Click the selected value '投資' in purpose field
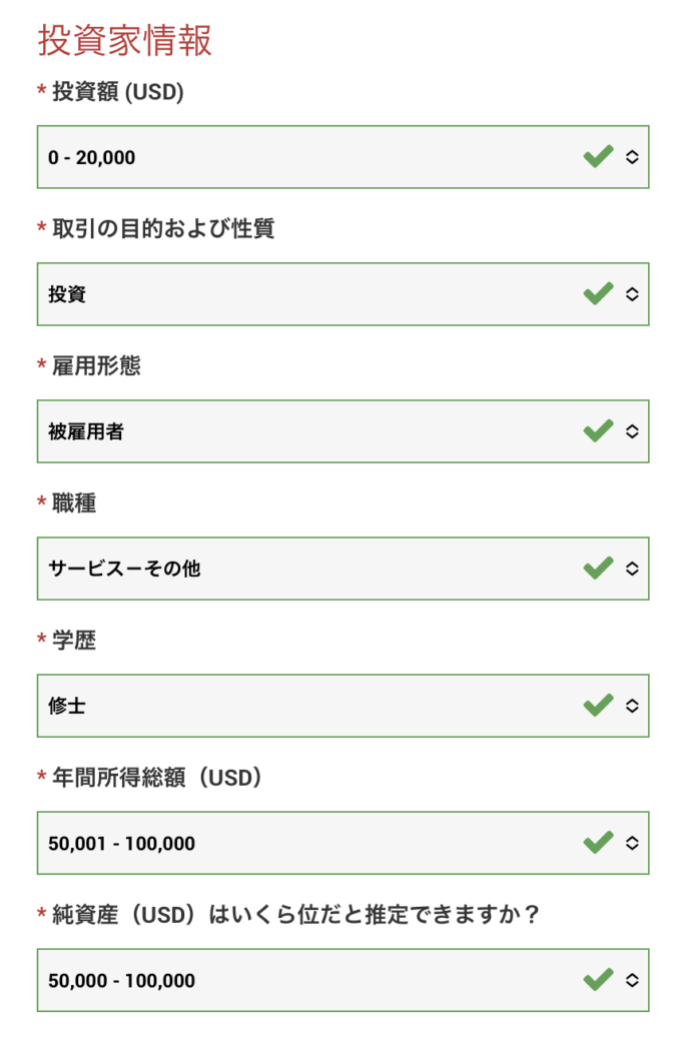 (x=67, y=294)
